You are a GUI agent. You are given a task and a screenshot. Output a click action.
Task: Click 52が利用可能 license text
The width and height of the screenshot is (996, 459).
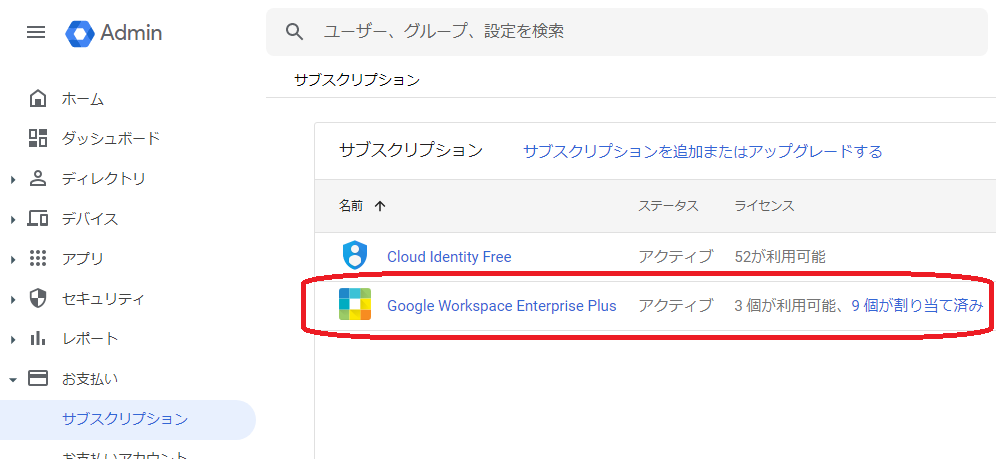pos(779,256)
